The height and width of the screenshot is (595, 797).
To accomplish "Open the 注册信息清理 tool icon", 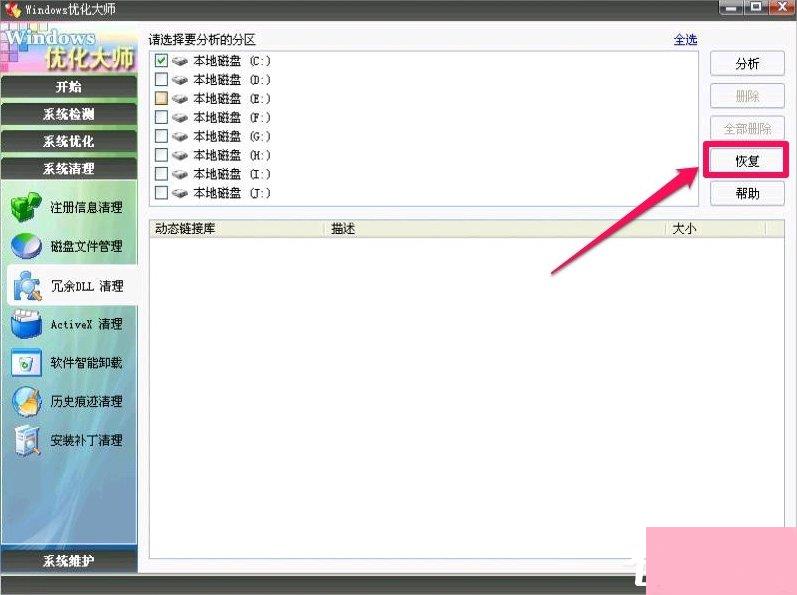I will (x=25, y=207).
